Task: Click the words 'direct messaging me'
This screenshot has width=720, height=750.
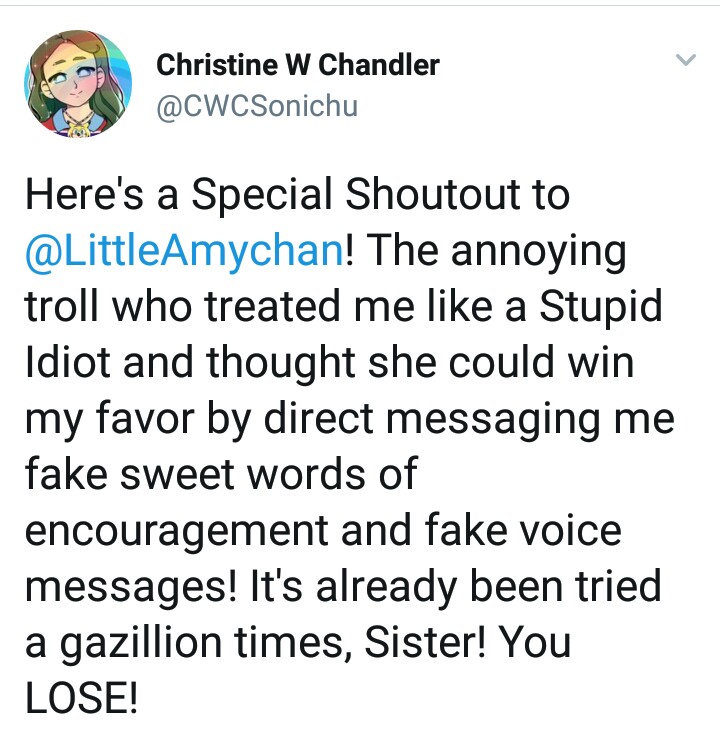Action: (469, 419)
